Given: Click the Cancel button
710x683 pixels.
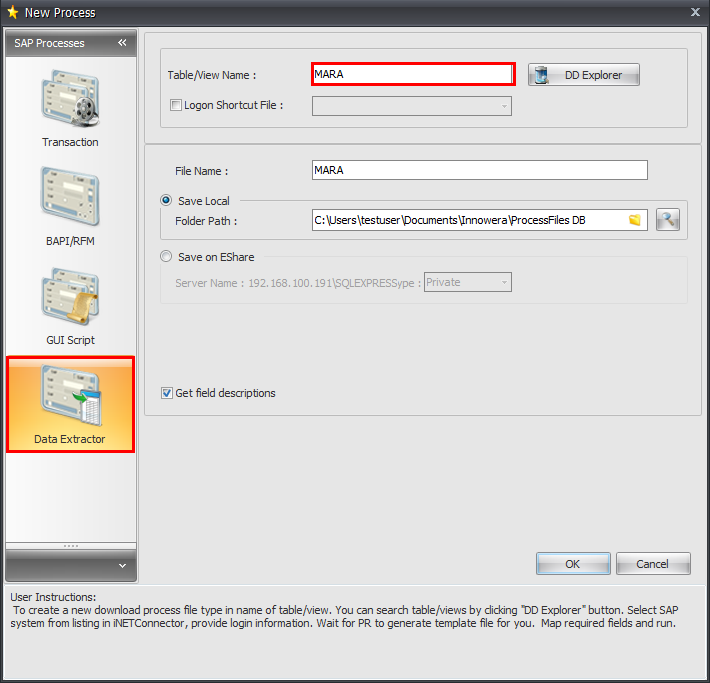Looking at the screenshot, I should (x=653, y=564).
